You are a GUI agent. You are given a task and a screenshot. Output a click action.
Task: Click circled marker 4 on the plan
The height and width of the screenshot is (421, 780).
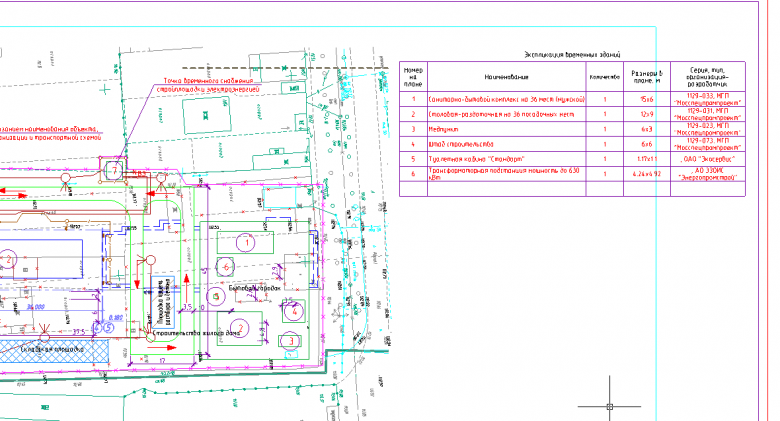point(293,312)
